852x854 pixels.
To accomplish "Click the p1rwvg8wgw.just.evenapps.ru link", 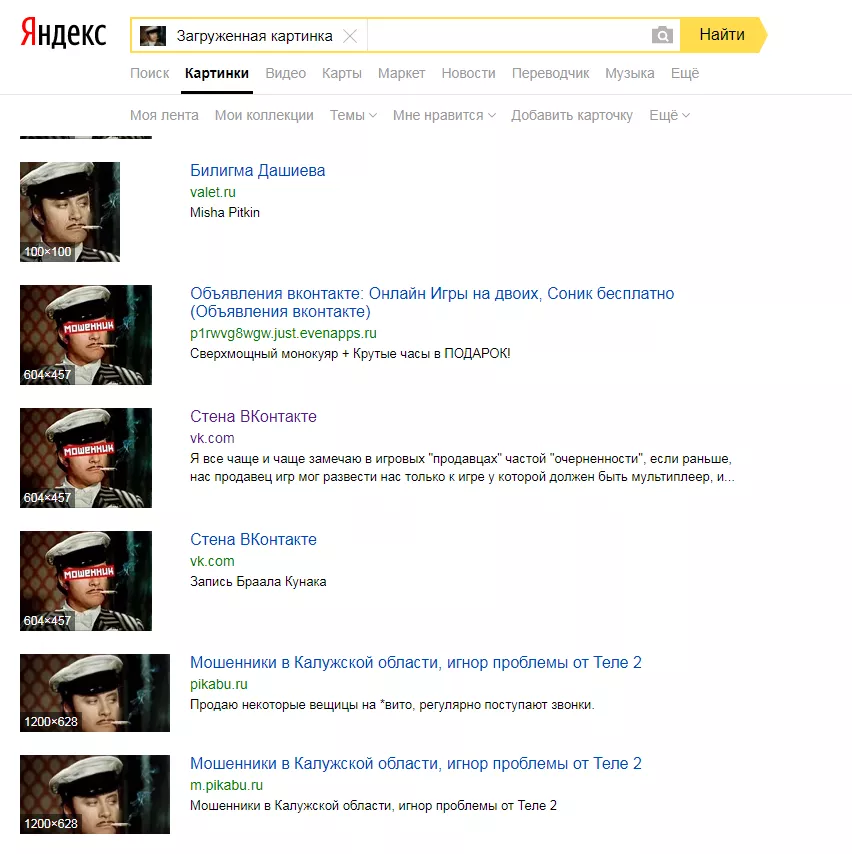I will pyautogui.click(x=283, y=333).
